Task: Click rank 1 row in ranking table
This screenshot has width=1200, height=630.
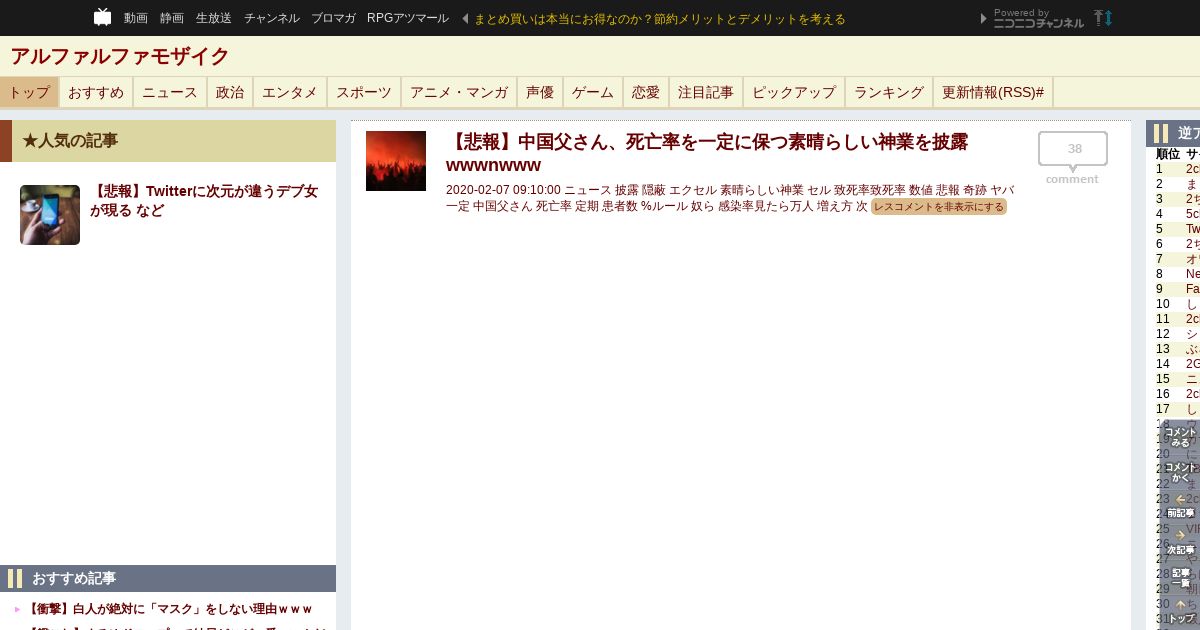Action: click(1177, 169)
